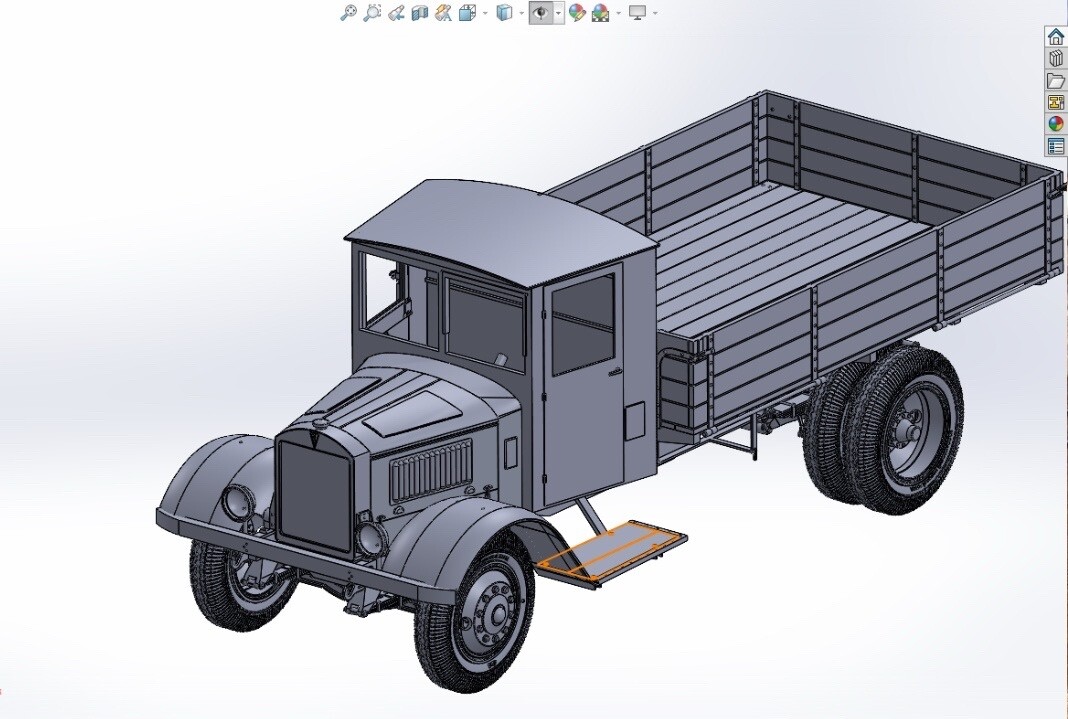Screen dimensions: 1068x719
Task: Activate the Section View tool
Action: click(x=420, y=12)
